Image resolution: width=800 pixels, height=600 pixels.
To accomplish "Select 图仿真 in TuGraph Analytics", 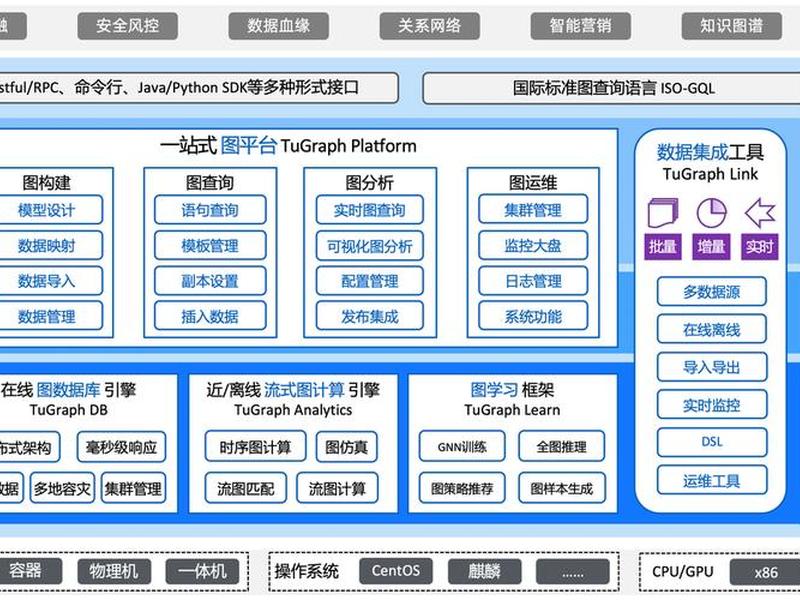I will click(346, 447).
